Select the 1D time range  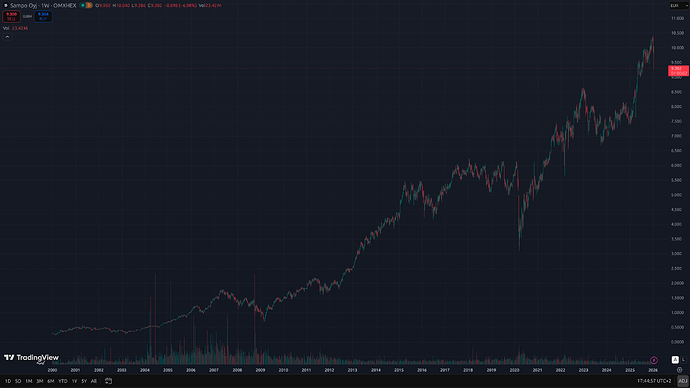point(8,381)
